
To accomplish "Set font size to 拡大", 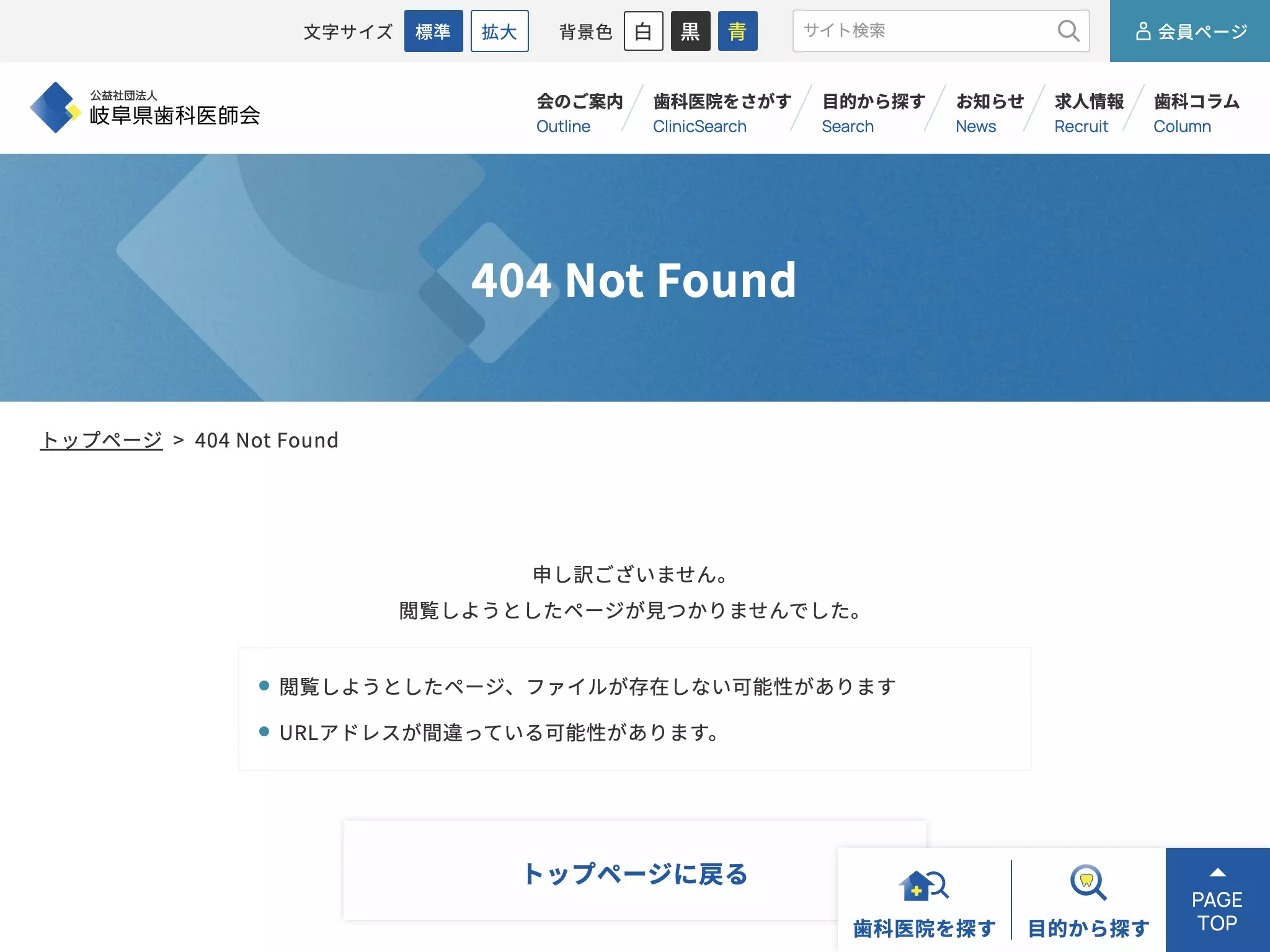I will (x=499, y=31).
